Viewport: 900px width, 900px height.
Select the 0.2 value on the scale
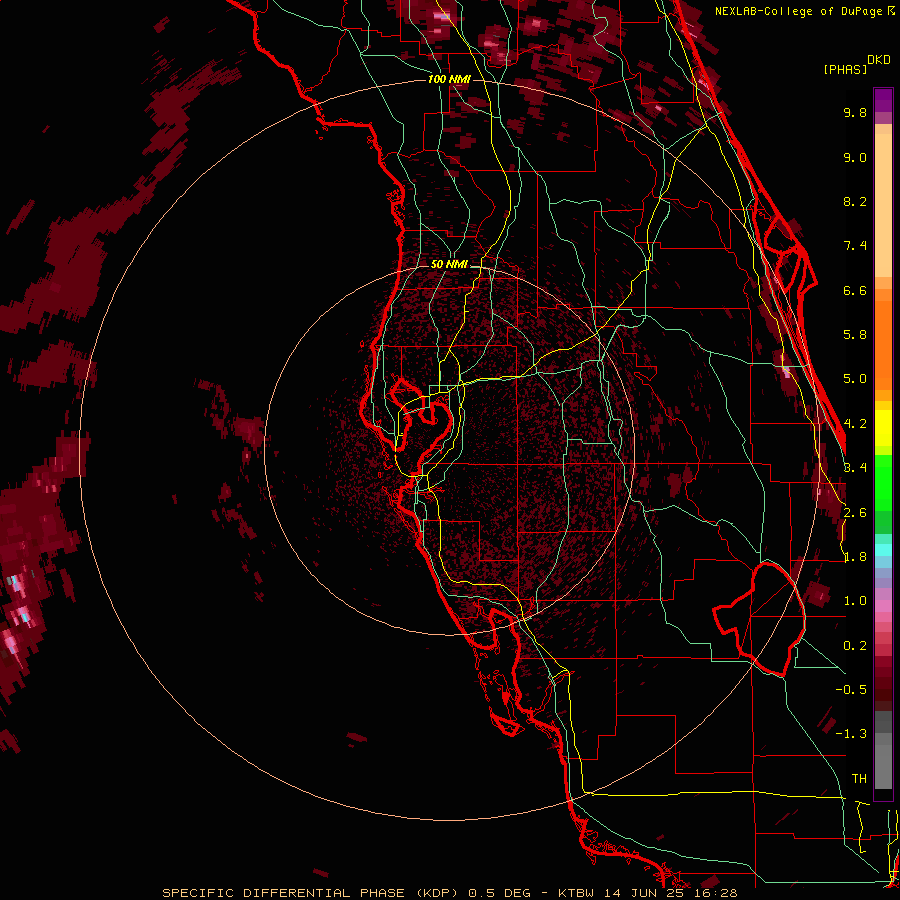[x=855, y=646]
